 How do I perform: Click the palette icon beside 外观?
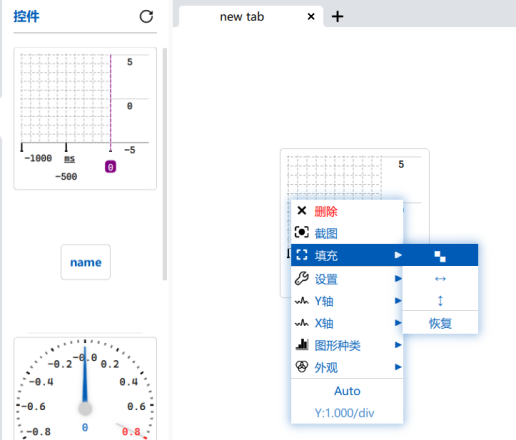pos(302,366)
